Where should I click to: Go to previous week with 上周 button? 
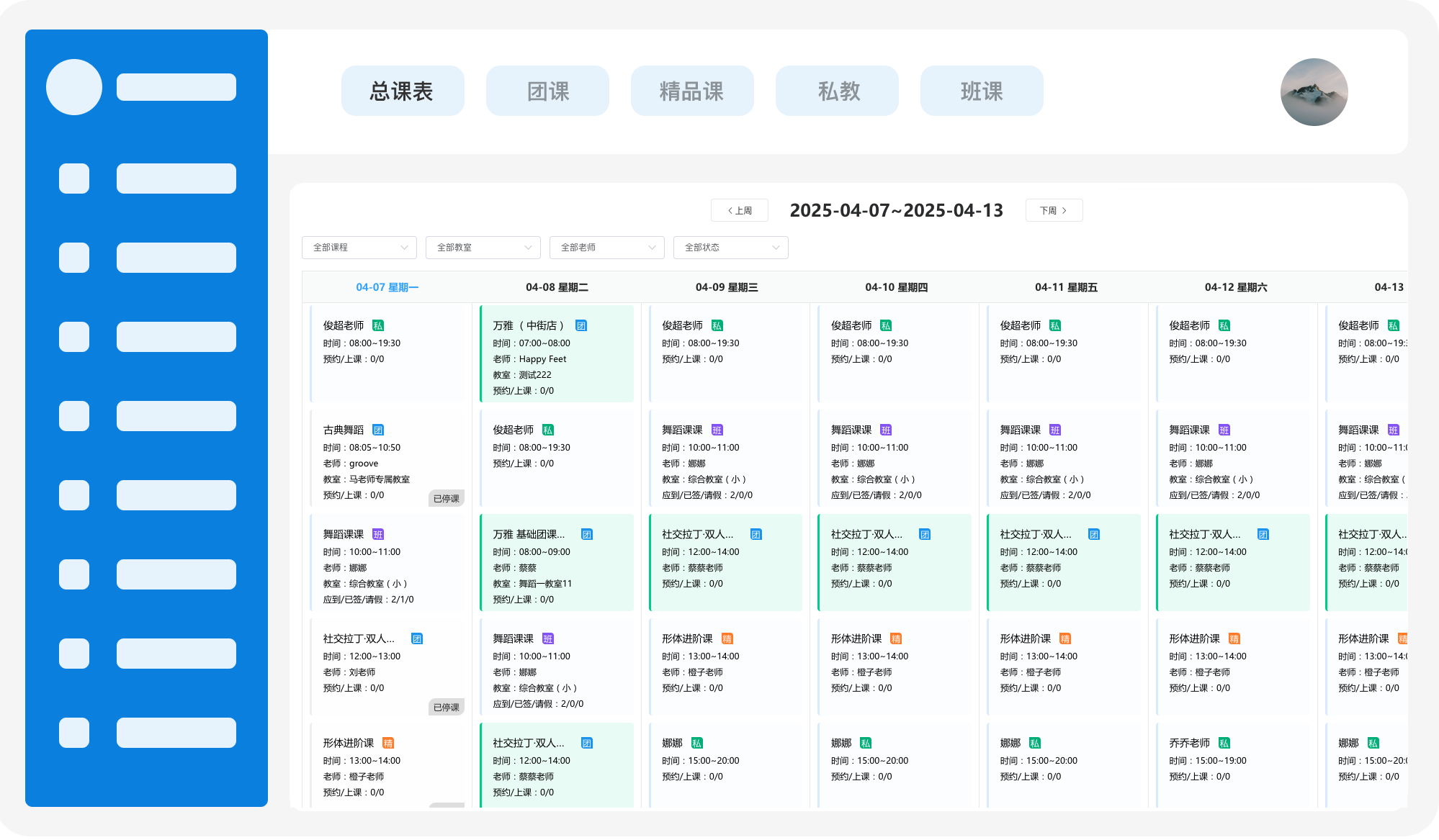point(740,211)
